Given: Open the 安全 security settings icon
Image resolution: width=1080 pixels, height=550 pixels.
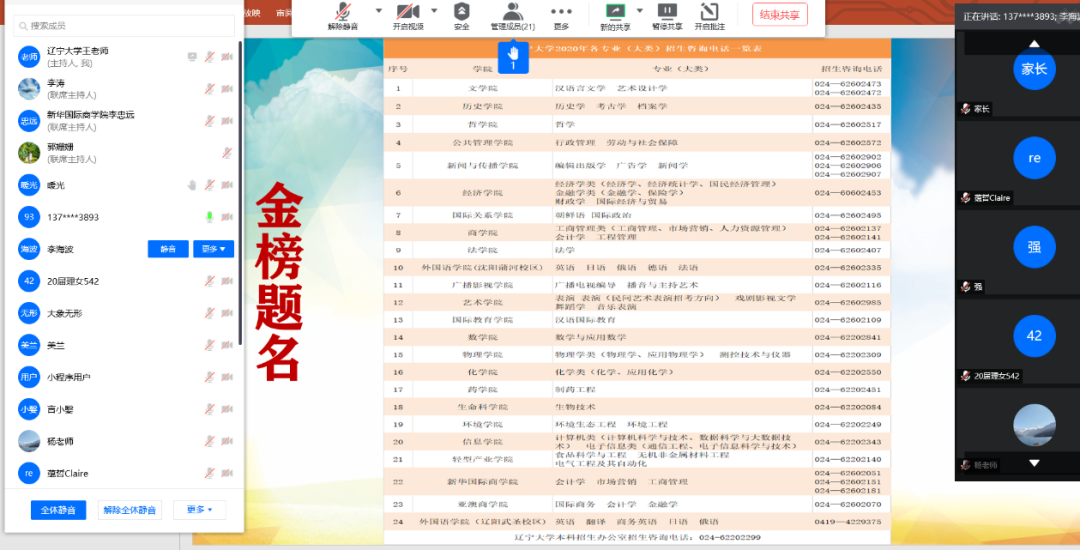Looking at the screenshot, I should (x=461, y=12).
